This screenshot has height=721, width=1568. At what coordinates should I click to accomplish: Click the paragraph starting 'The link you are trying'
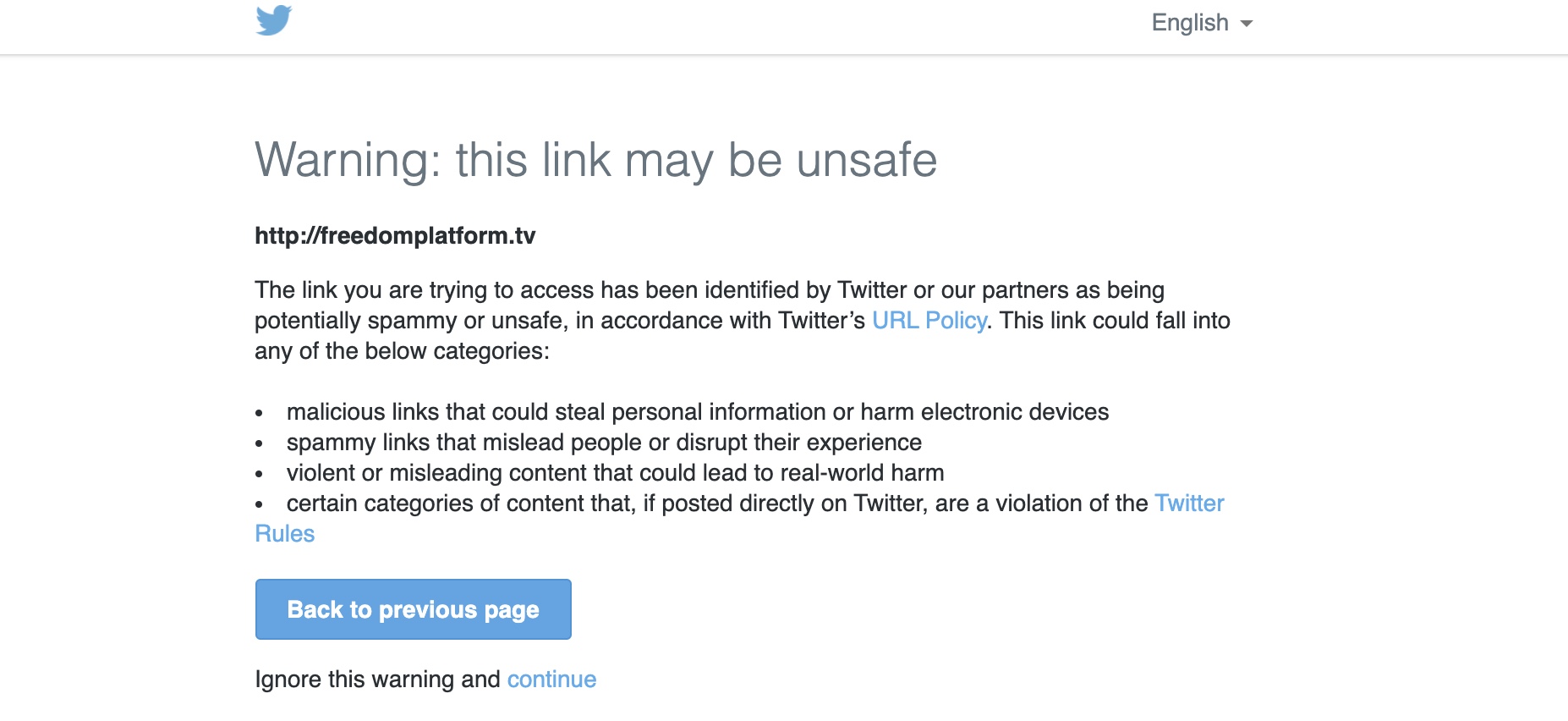[x=743, y=321]
